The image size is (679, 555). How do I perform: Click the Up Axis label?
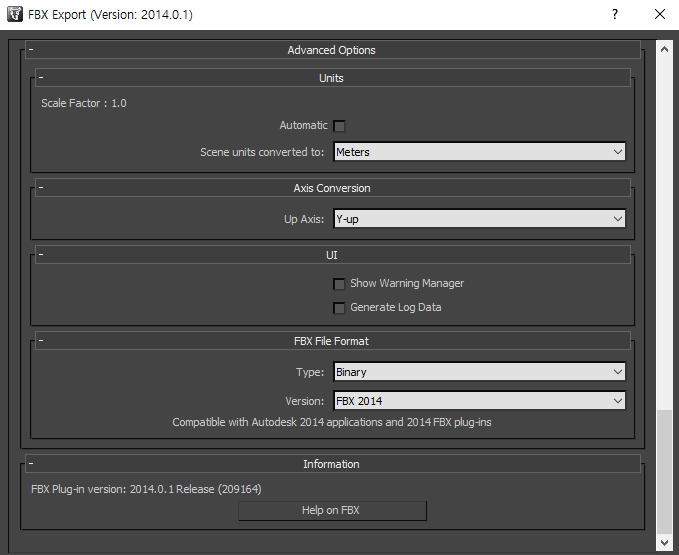[304, 219]
